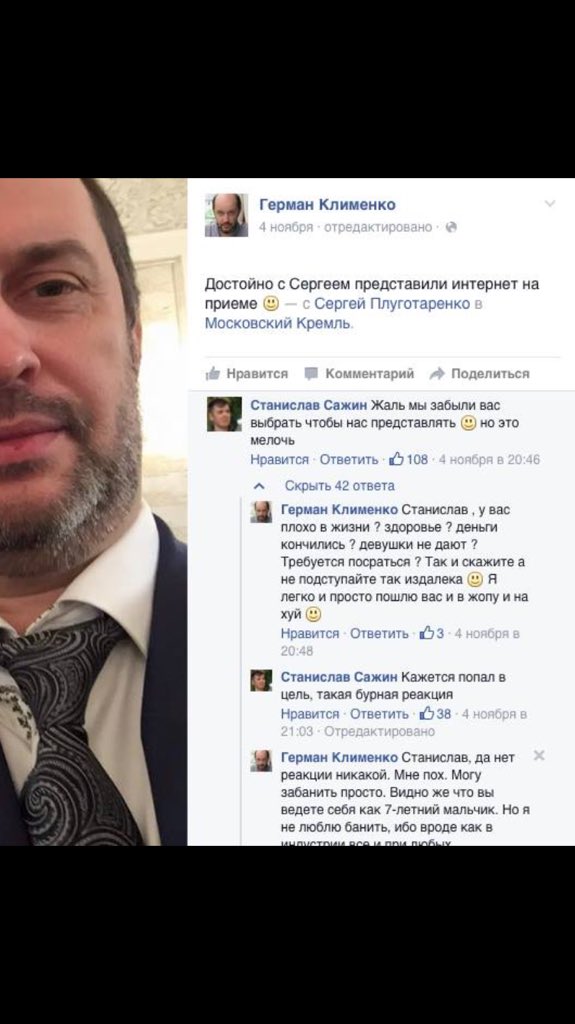Like the post with the Нравится thumbs-up button
The image size is (575, 1024).
coord(247,374)
